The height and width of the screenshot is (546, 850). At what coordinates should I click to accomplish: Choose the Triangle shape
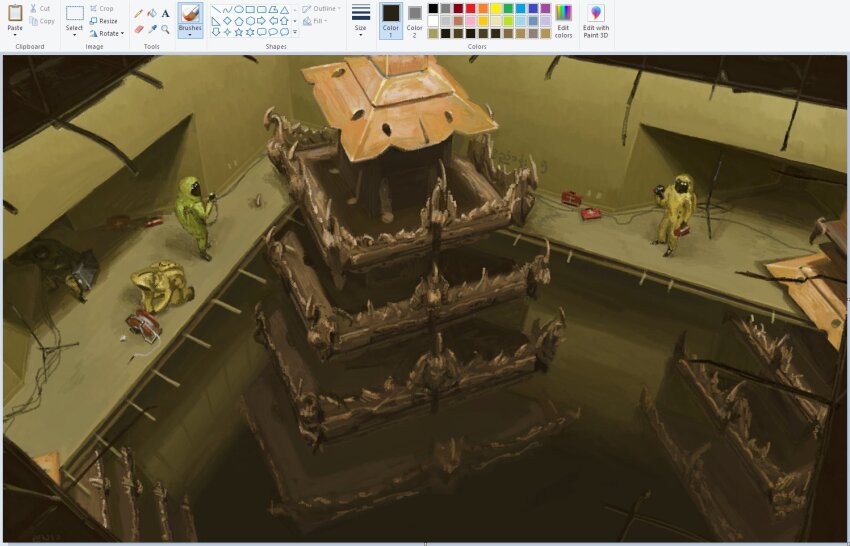click(284, 9)
